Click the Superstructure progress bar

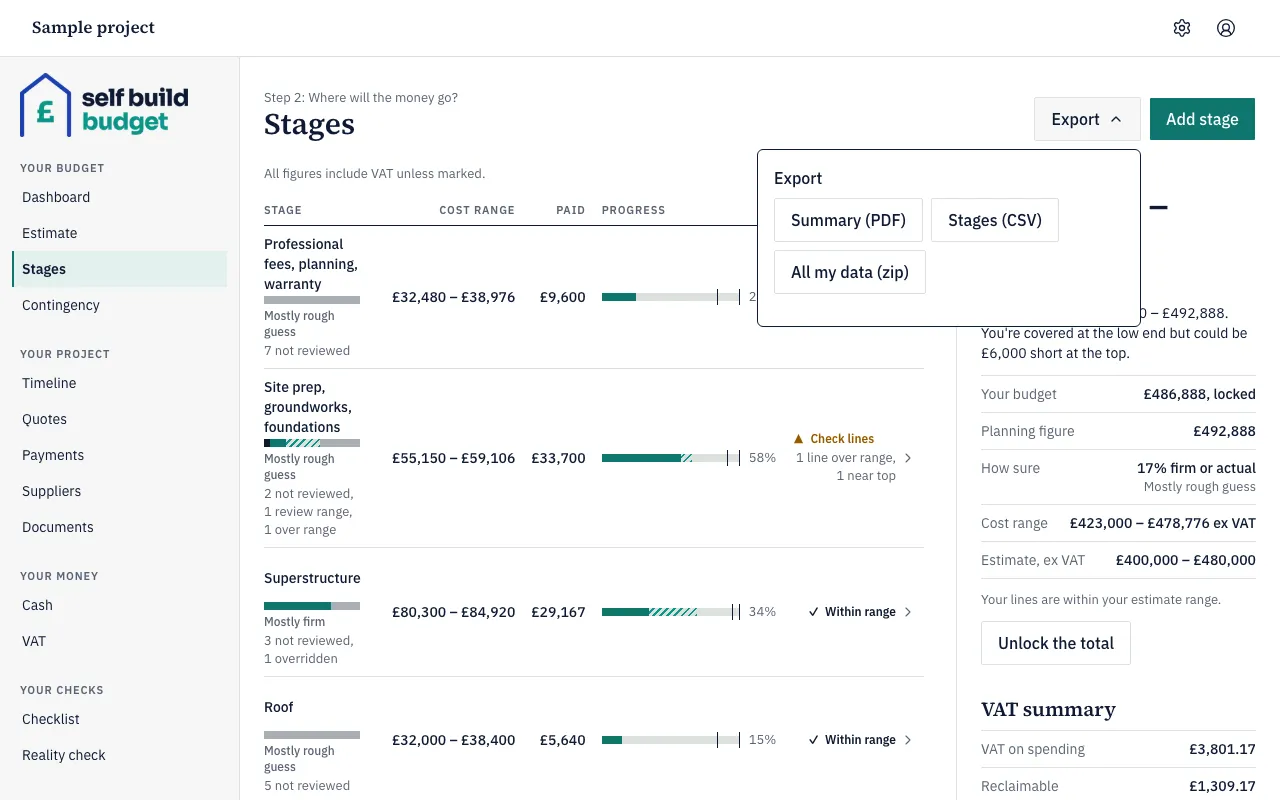(671, 612)
